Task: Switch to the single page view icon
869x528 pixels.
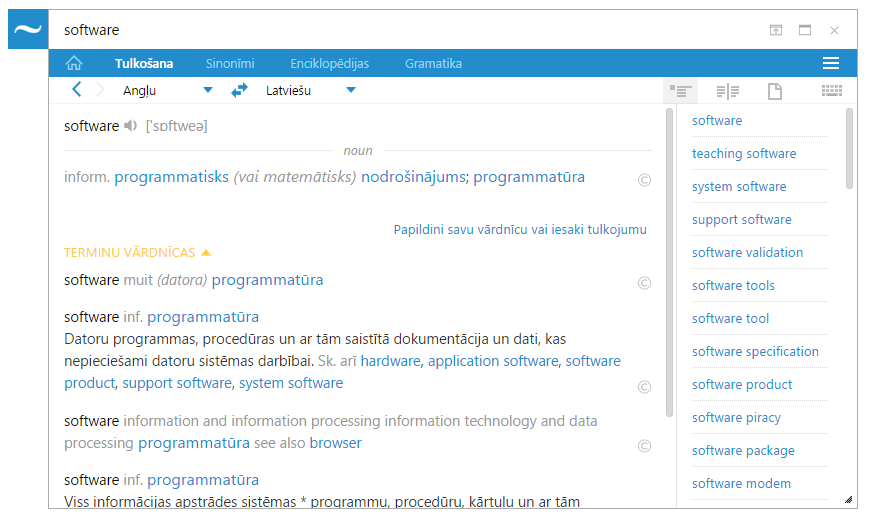Action: coord(774,91)
